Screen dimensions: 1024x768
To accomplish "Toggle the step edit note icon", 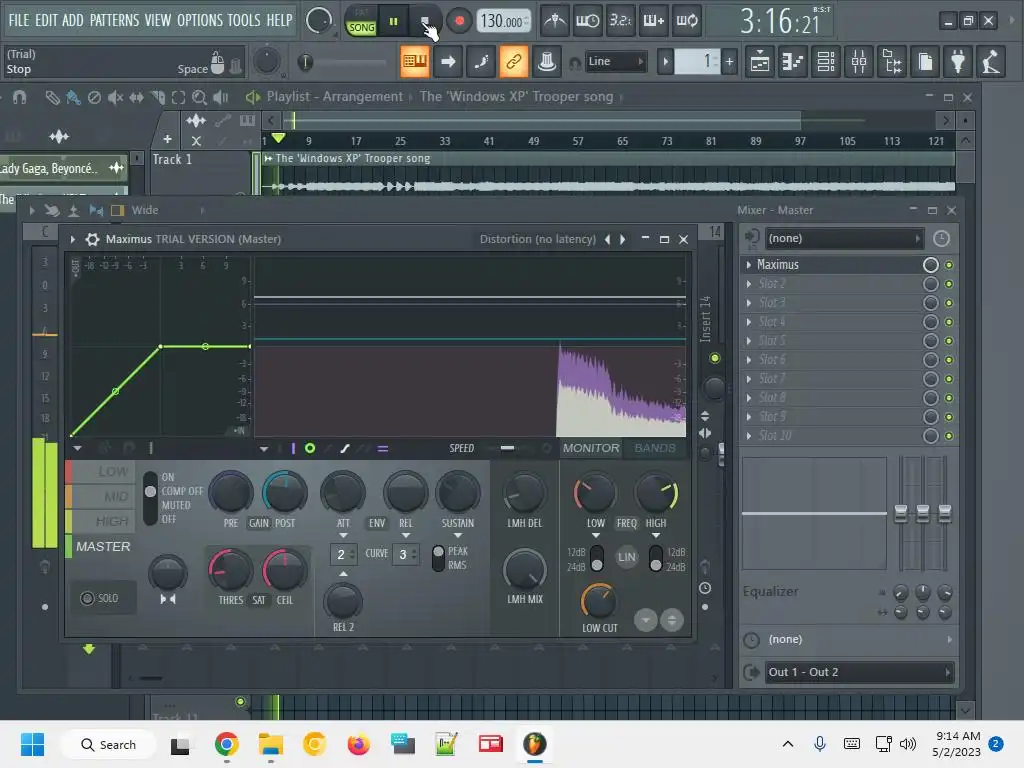I will tap(481, 61).
